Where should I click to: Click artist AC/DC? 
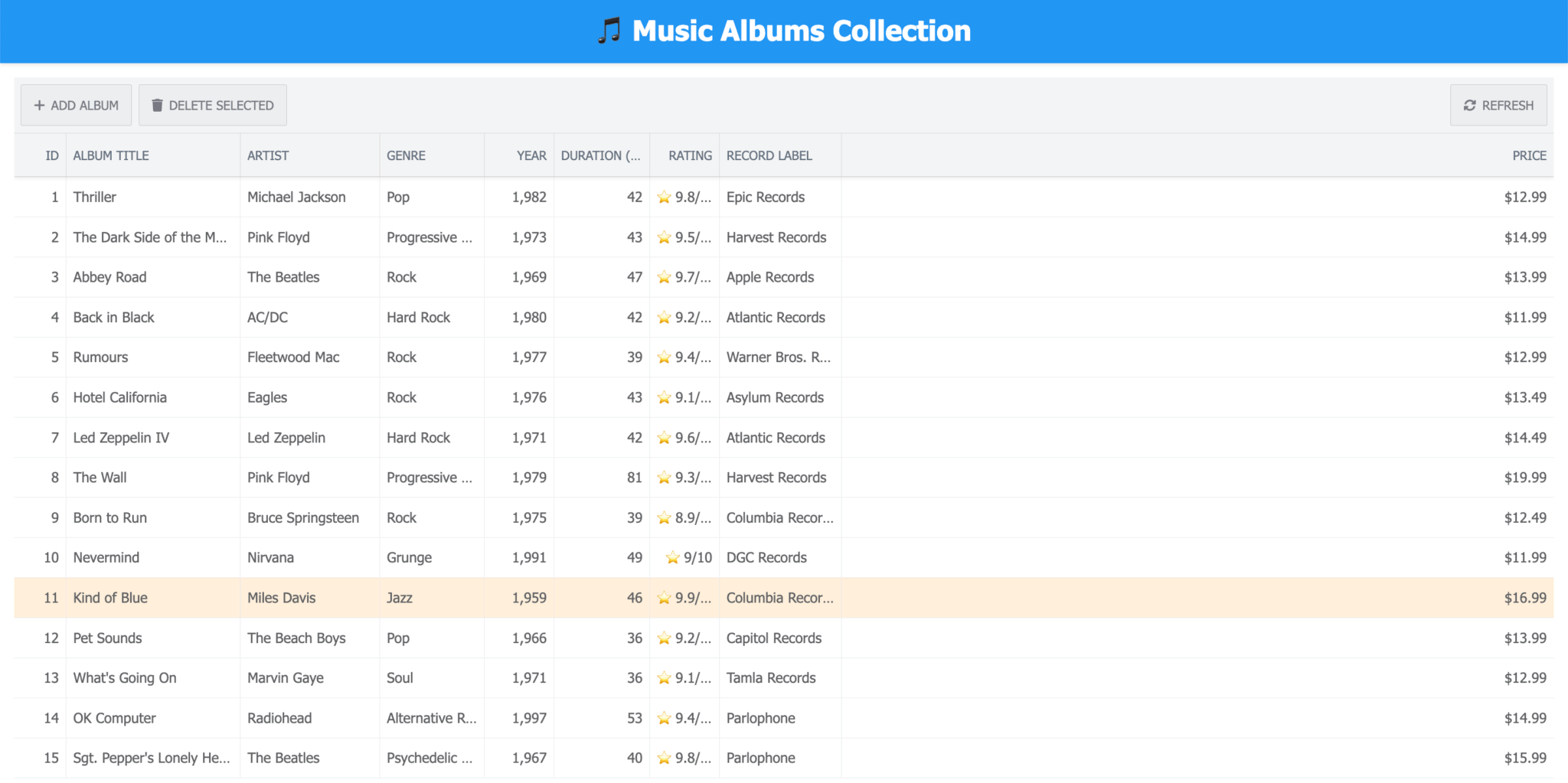[x=310, y=318]
